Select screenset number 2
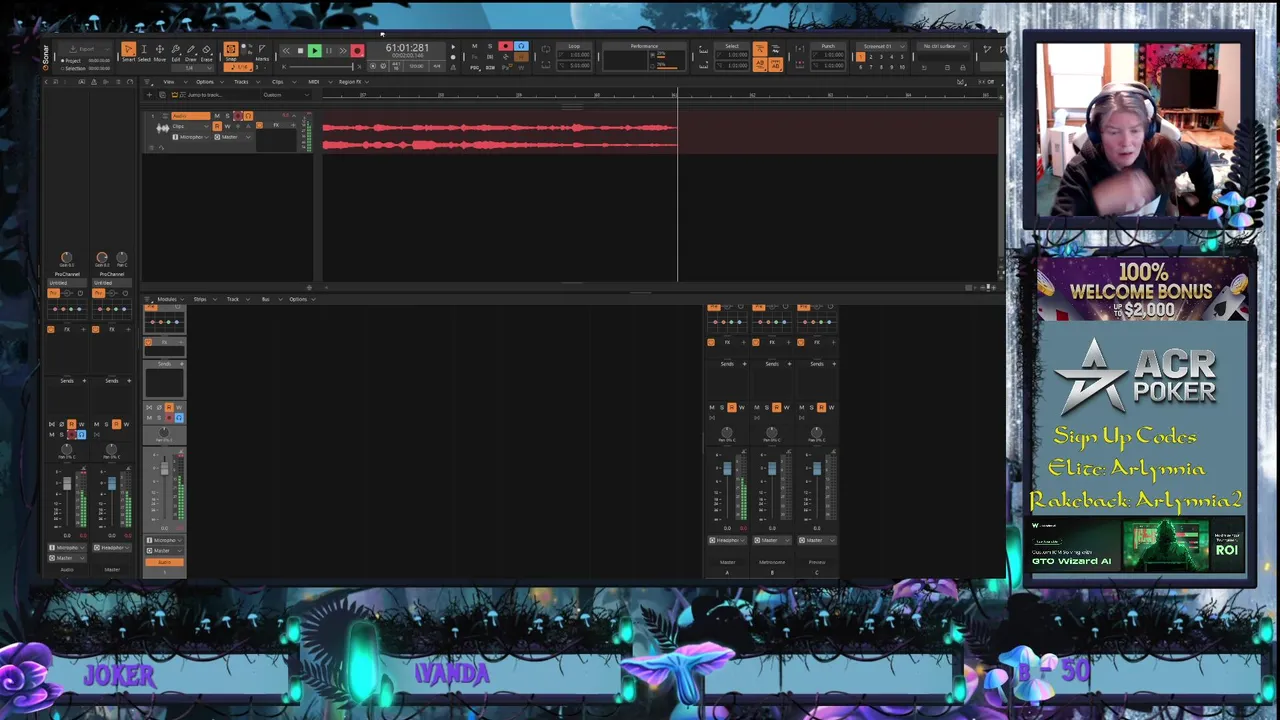 tap(871, 57)
